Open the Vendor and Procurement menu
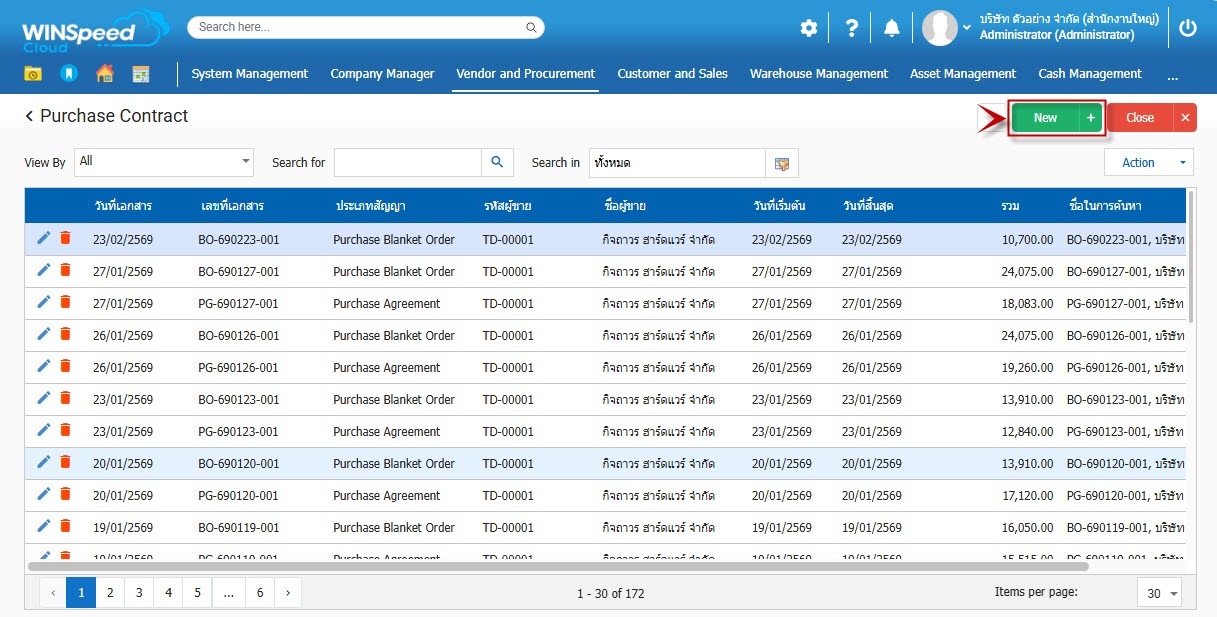The height and width of the screenshot is (617, 1217). coord(525,74)
